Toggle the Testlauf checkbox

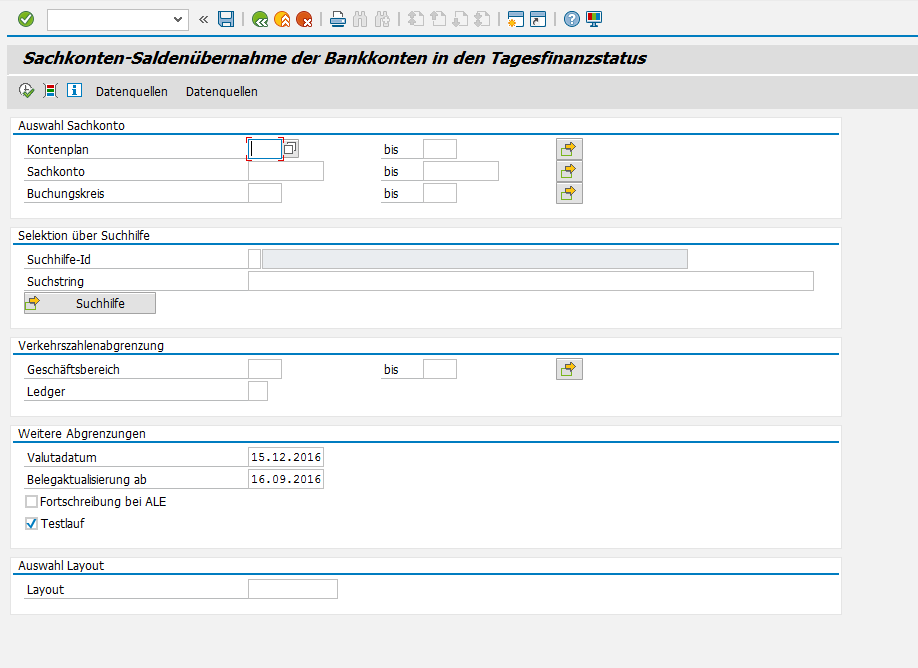click(31, 523)
